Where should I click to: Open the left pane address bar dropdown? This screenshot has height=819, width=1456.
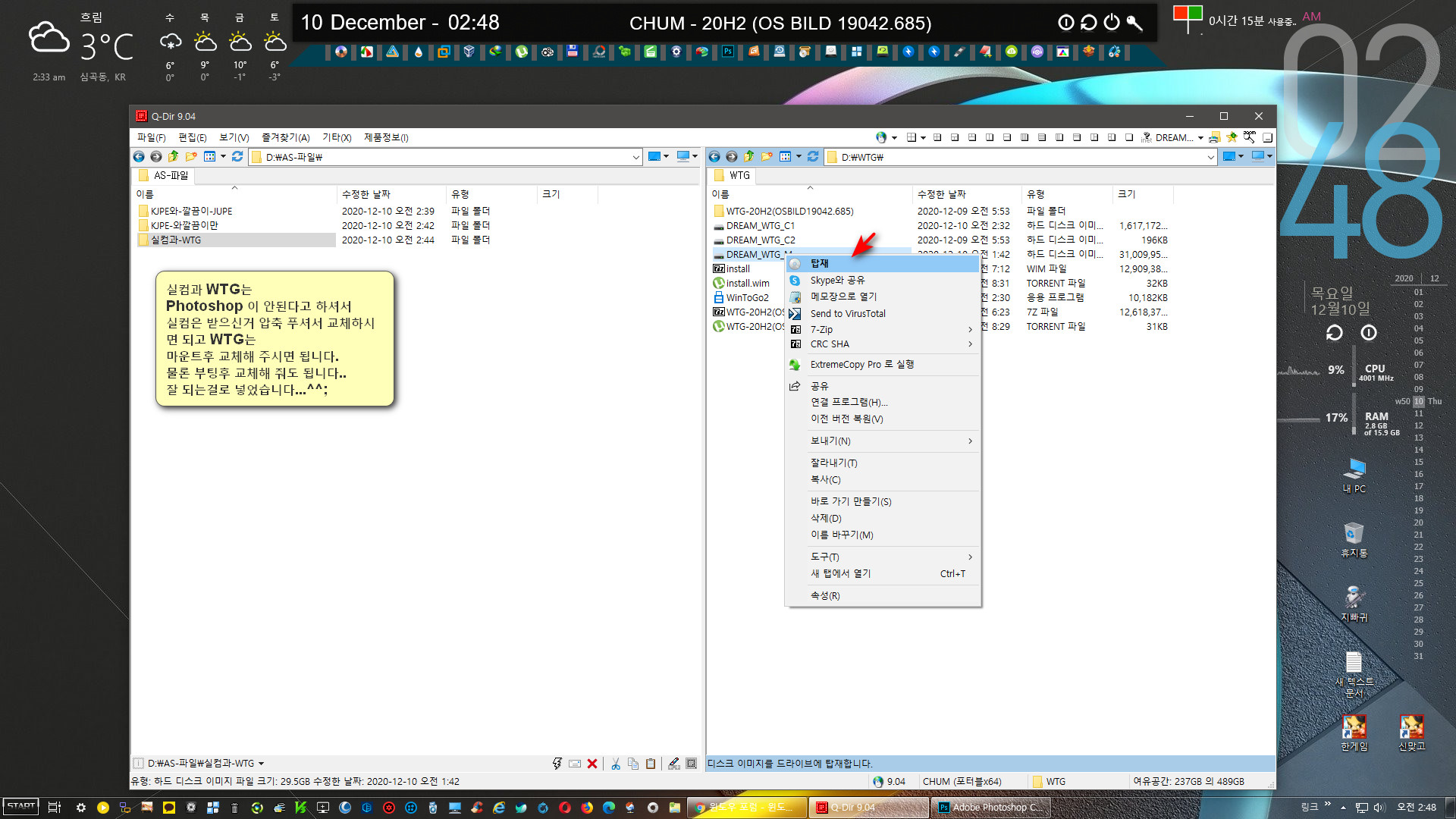click(635, 157)
